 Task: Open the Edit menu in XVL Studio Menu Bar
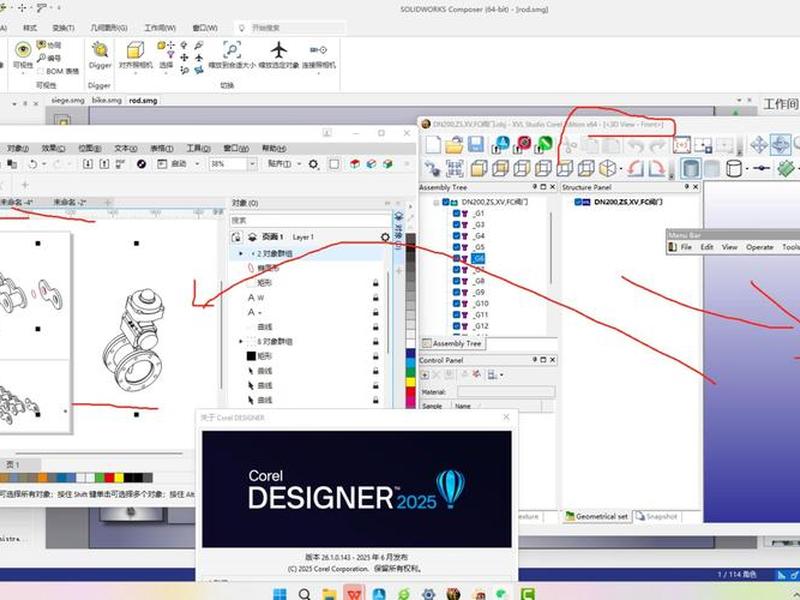707,247
